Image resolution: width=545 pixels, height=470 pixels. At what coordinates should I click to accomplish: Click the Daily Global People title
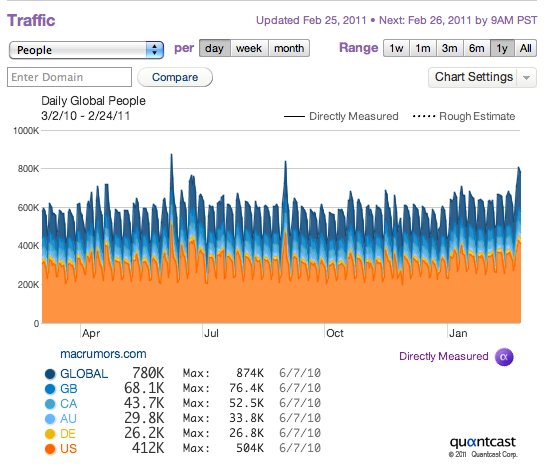point(93,101)
